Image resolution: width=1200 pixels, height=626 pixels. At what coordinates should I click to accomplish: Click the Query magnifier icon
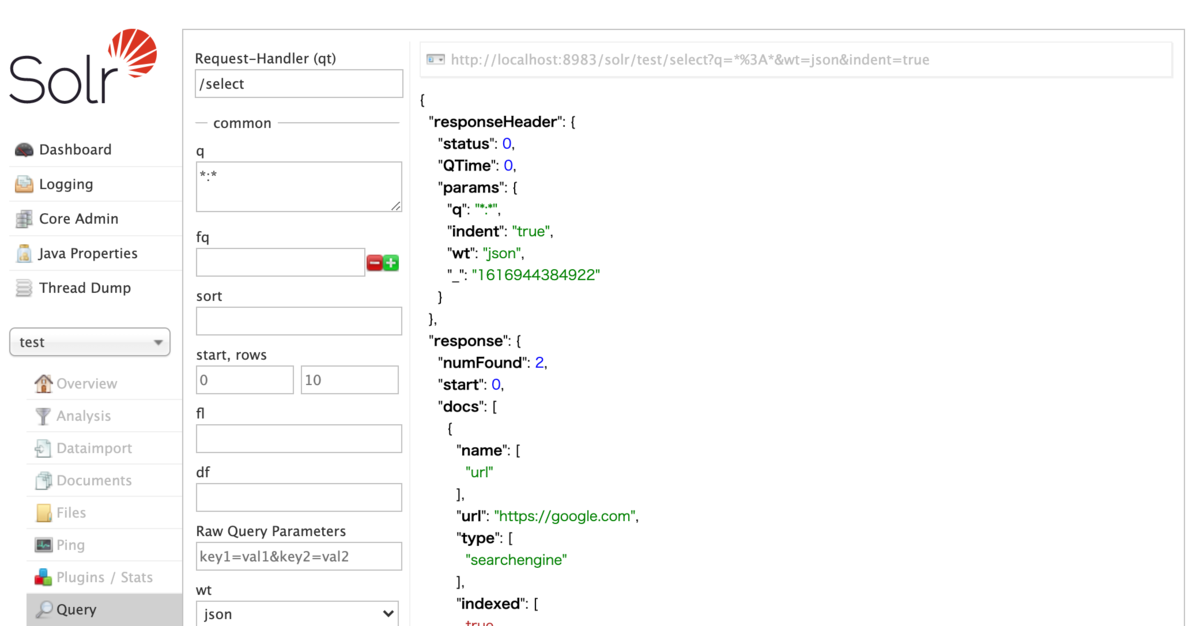point(45,609)
